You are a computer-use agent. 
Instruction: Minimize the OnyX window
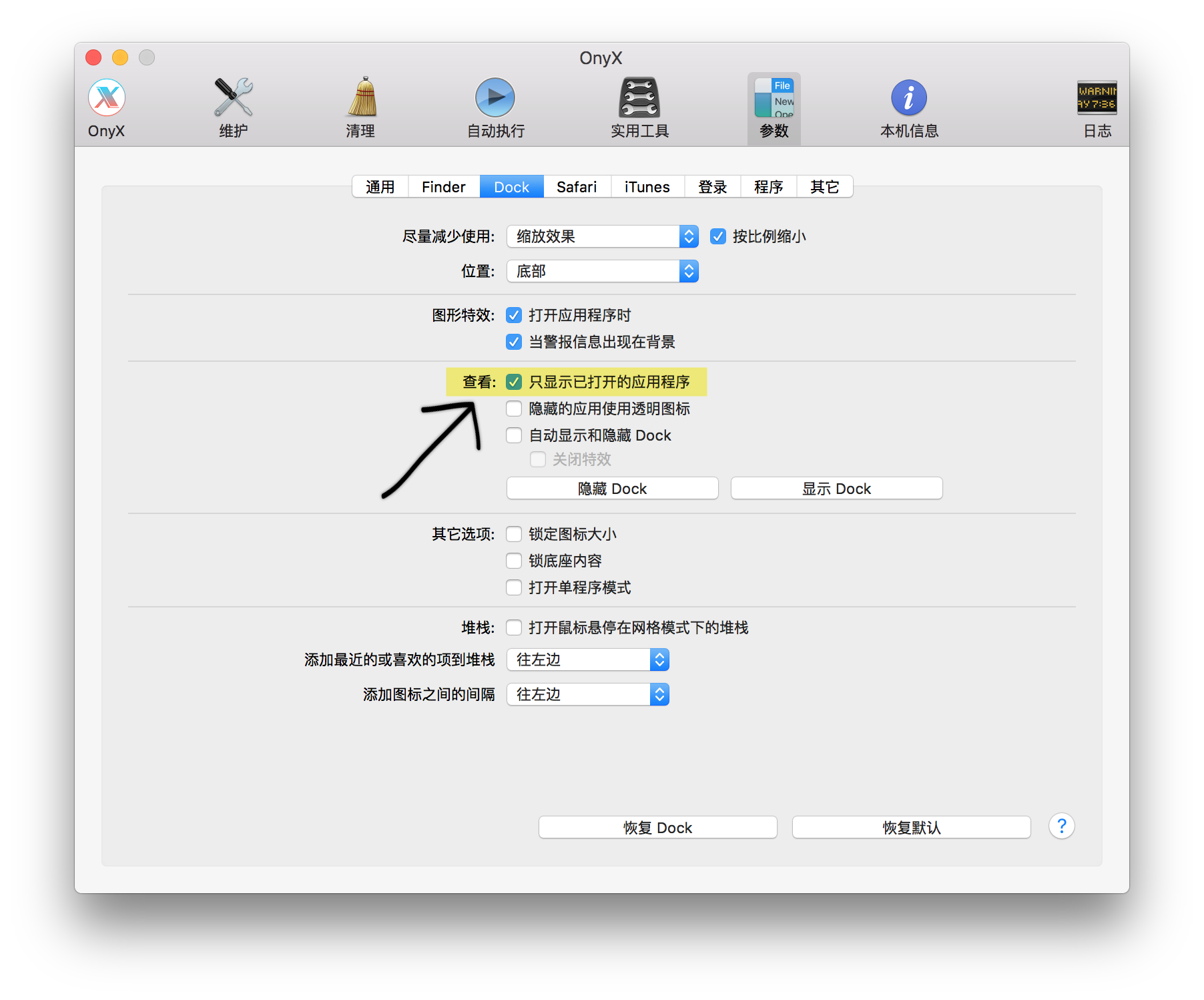tap(120, 57)
